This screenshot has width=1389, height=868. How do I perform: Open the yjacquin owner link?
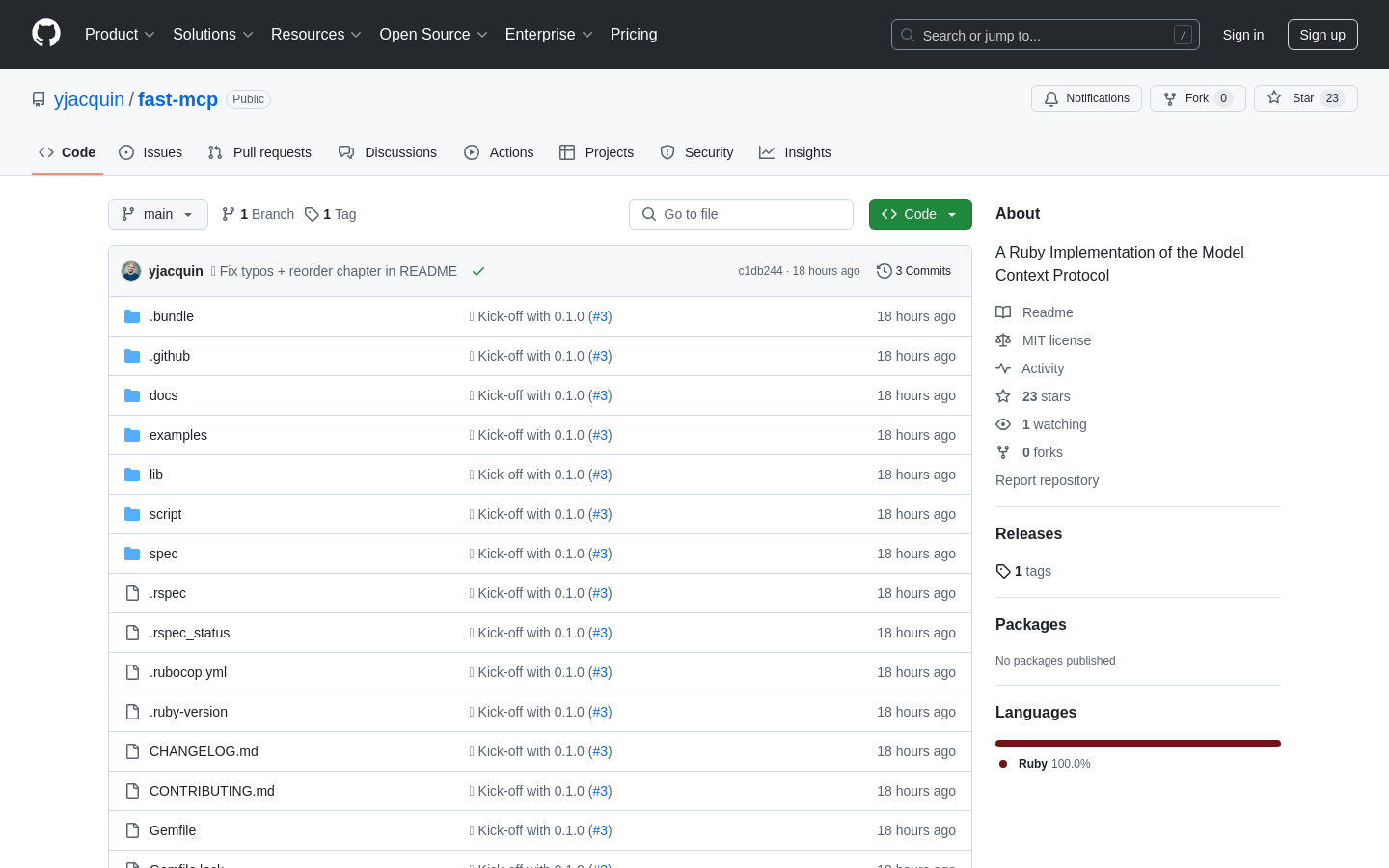point(89,99)
